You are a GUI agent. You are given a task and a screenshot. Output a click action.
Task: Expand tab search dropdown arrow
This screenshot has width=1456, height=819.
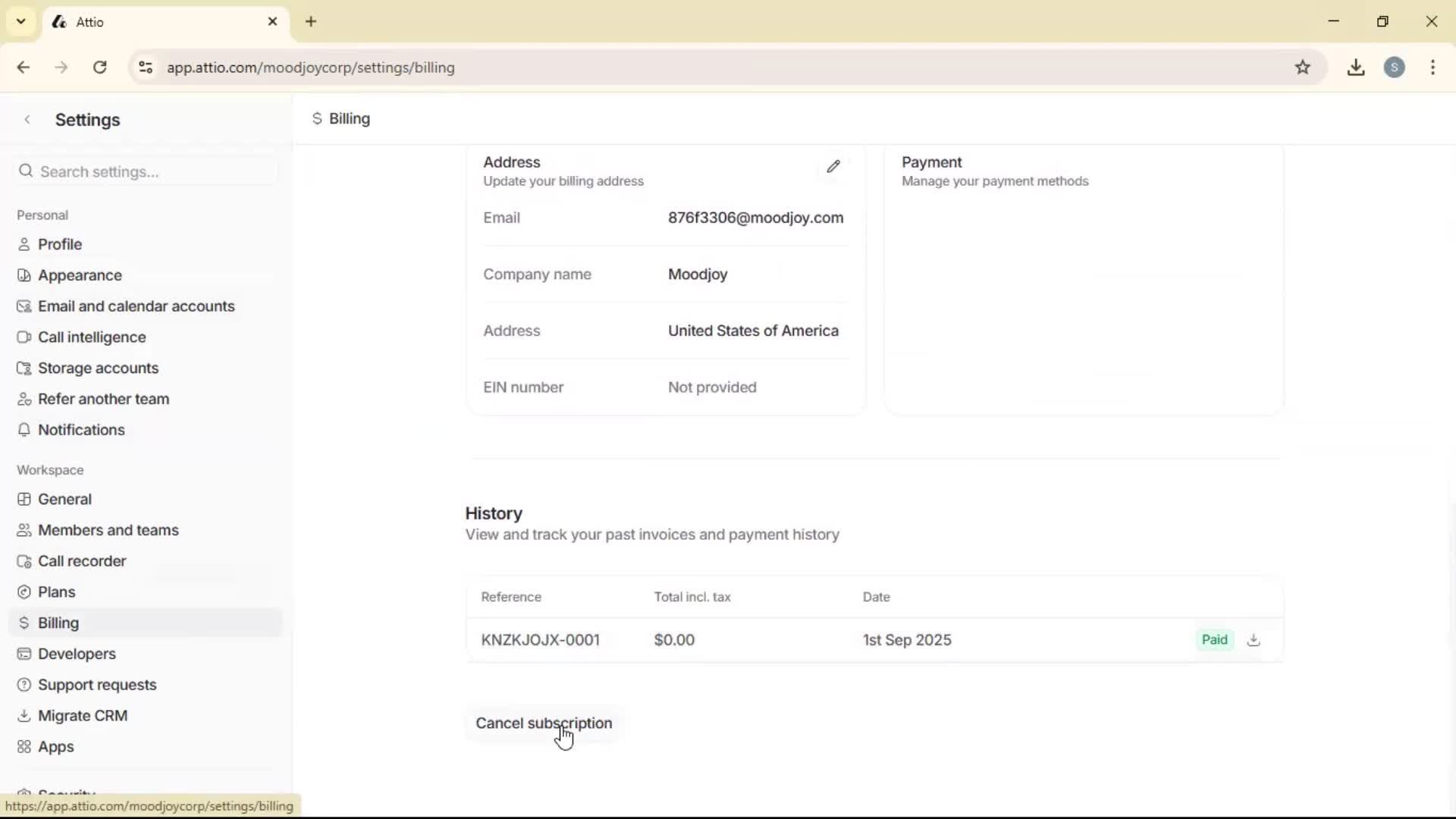tap(21, 21)
